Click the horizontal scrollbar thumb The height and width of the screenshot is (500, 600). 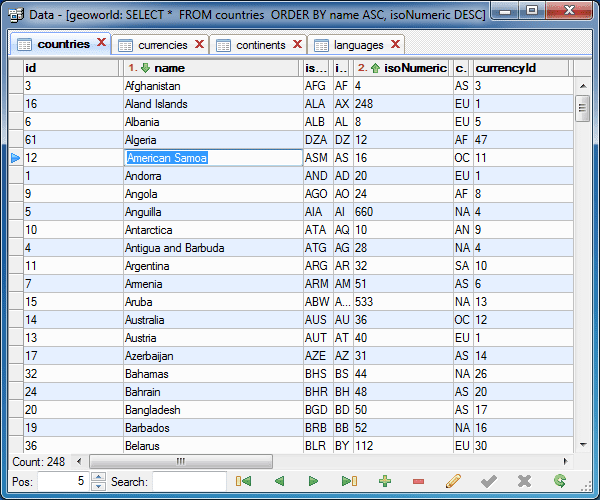181,461
